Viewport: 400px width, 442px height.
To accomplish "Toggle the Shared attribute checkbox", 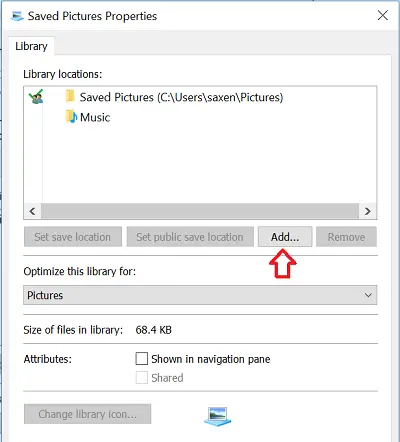I will [x=142, y=378].
